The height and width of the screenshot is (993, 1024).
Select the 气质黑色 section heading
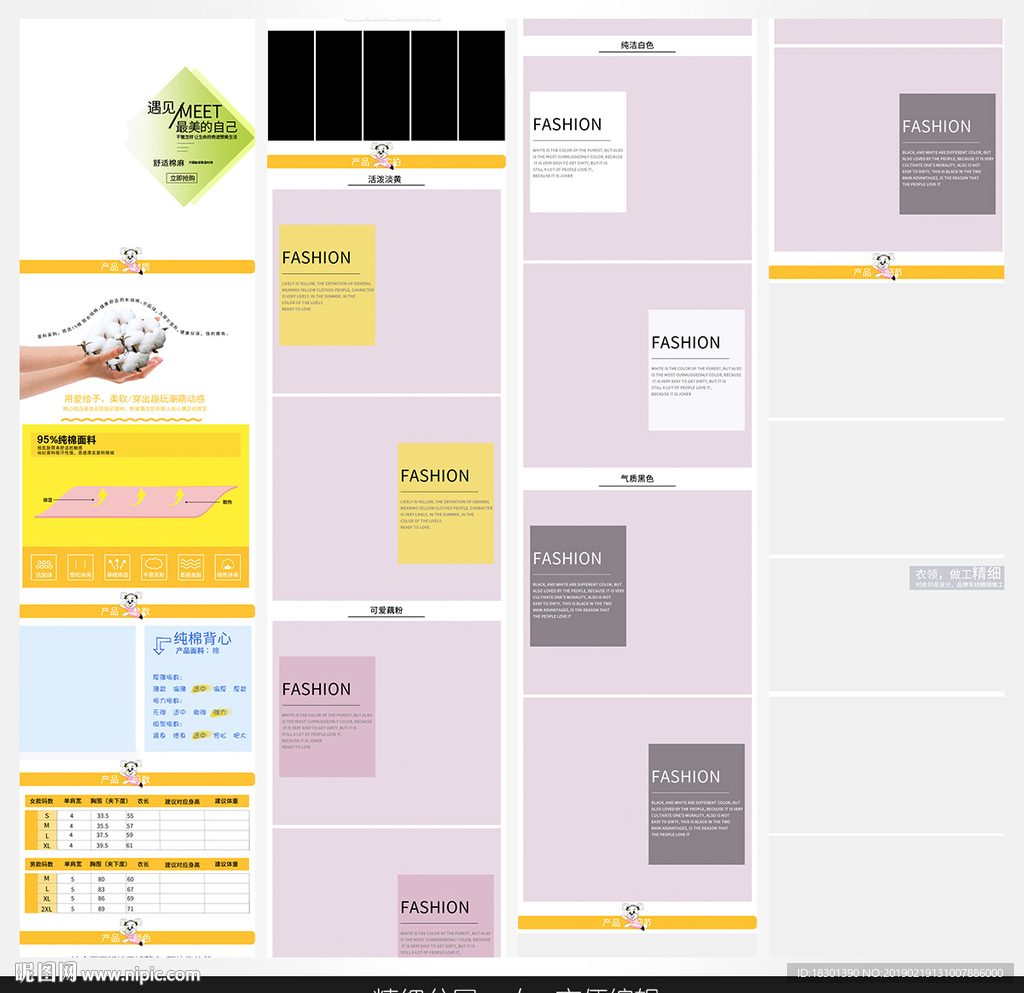click(637, 479)
